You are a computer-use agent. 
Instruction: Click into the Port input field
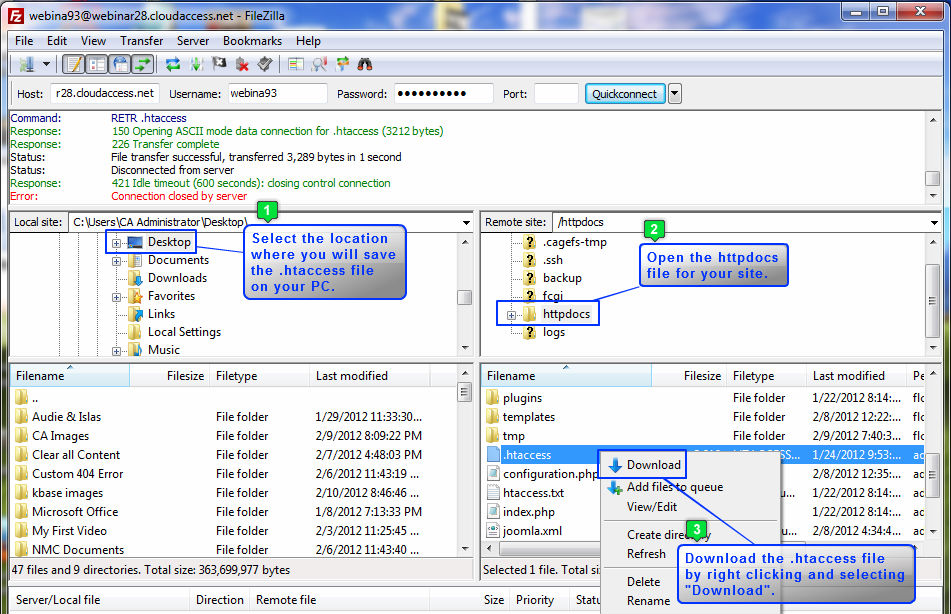point(556,93)
